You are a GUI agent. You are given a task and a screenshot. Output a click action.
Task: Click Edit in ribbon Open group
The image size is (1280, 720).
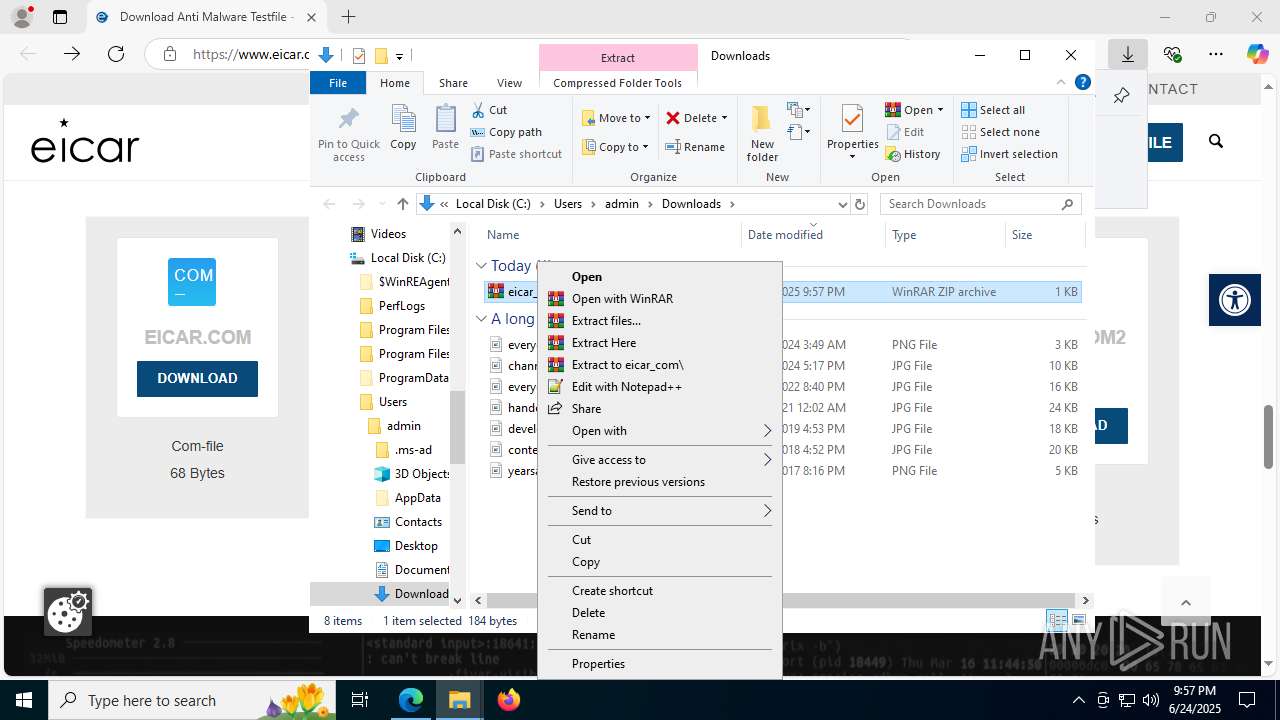point(905,132)
